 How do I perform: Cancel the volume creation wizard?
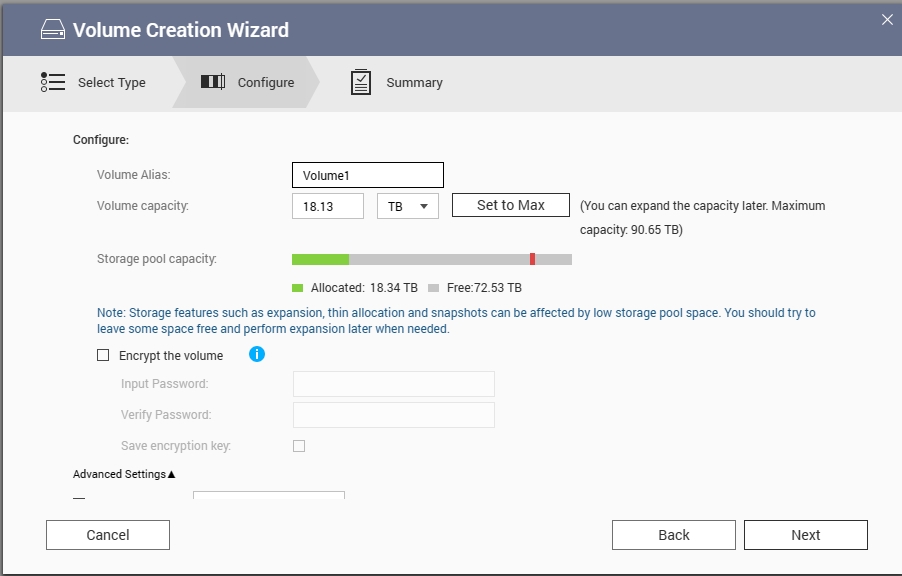click(x=107, y=534)
